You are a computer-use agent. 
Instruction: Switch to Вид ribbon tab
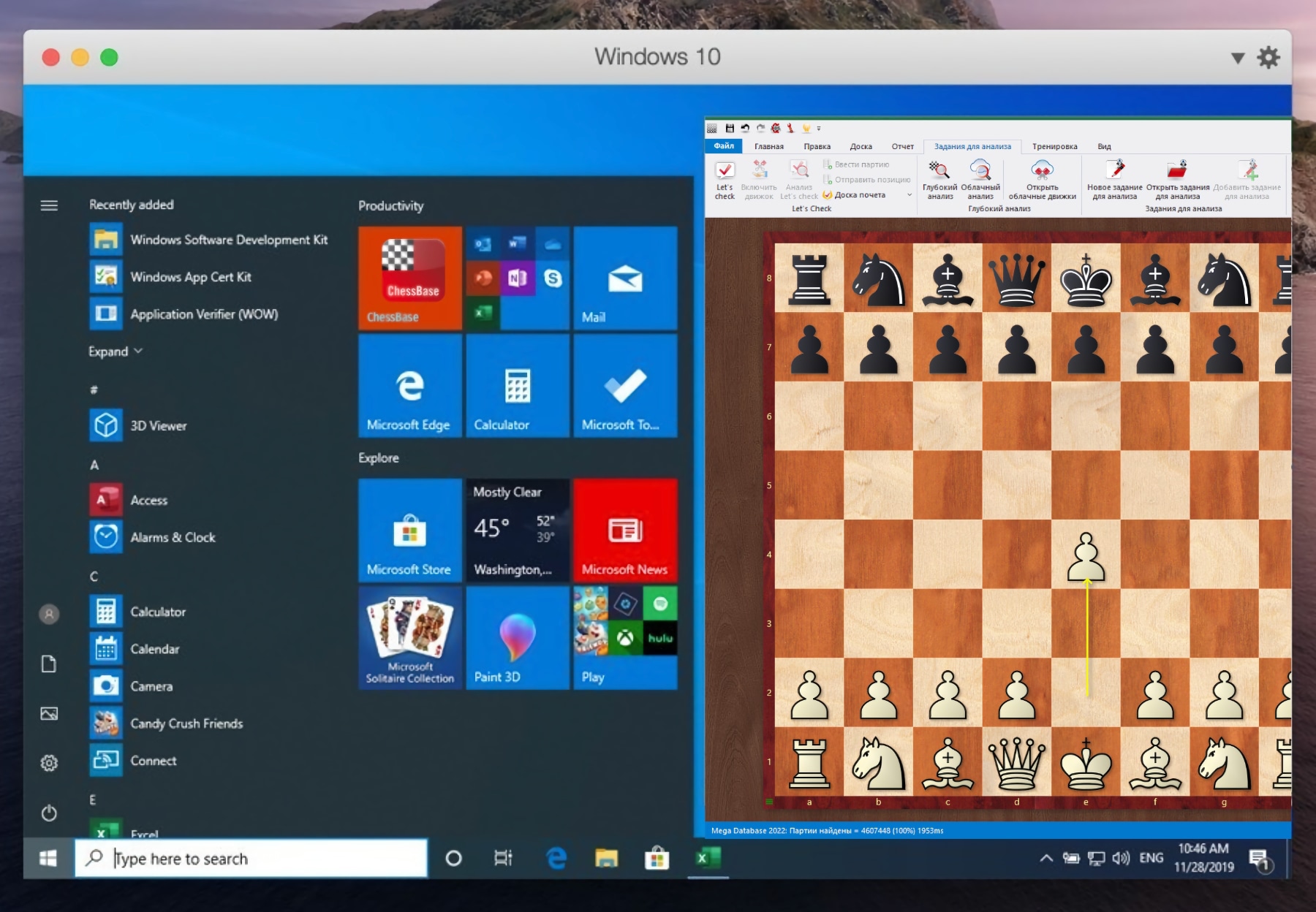pos(1104,146)
